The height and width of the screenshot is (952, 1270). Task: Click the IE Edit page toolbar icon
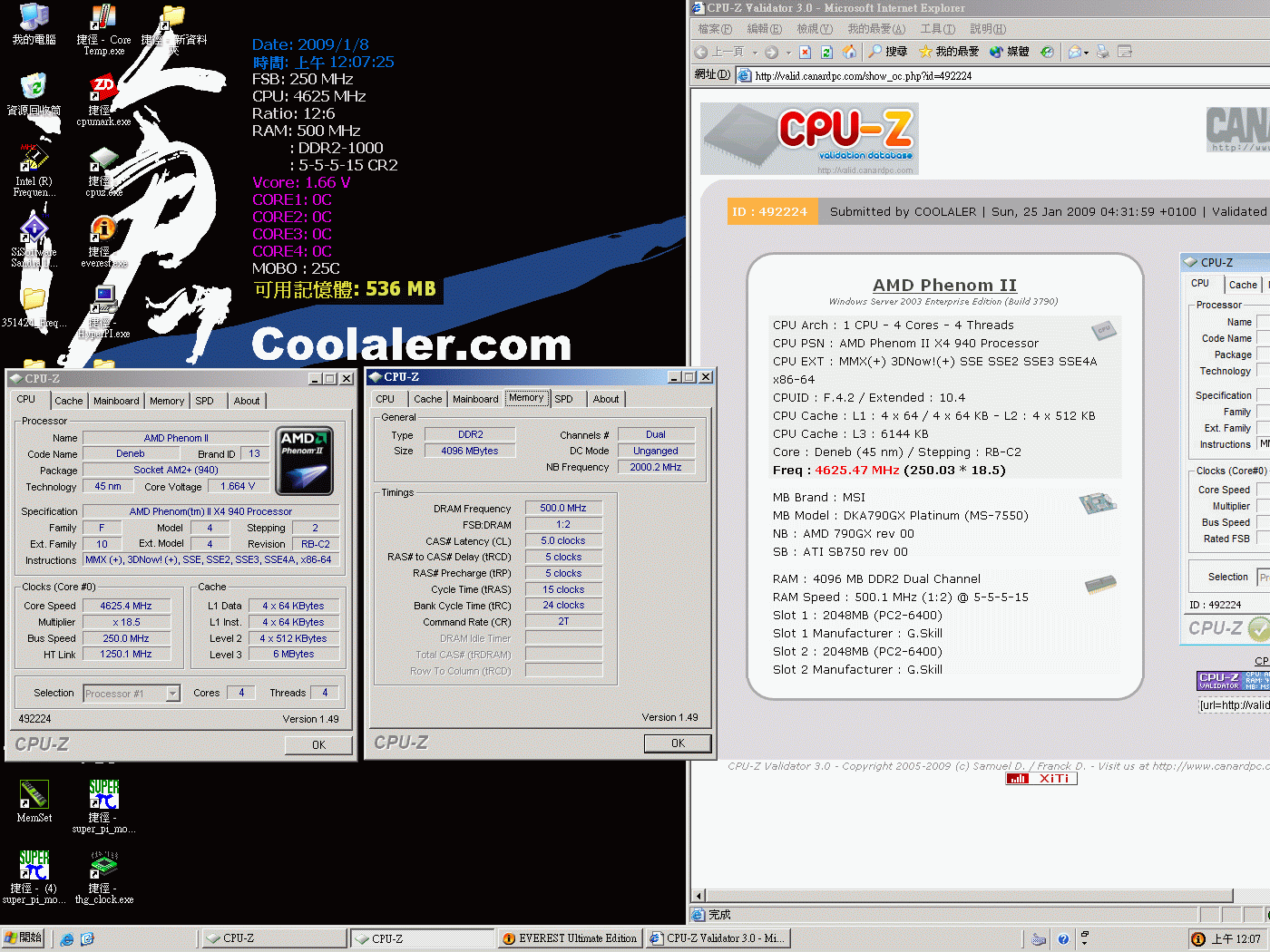tap(1125, 52)
